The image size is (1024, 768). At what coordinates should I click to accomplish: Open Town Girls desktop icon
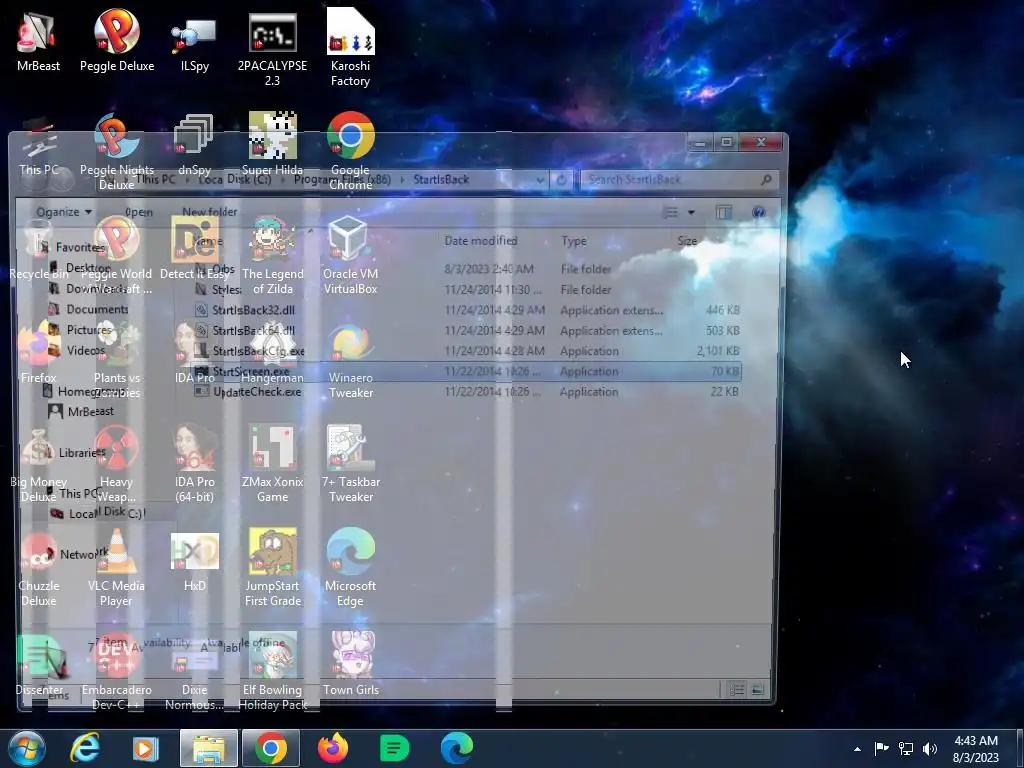tap(351, 664)
